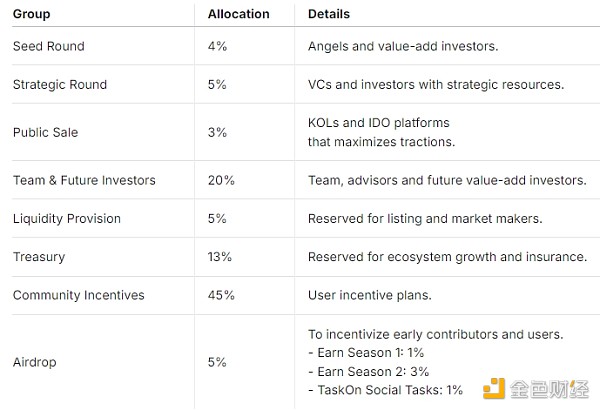Image resolution: width=600 pixels, height=410 pixels.
Task: Click the 'TaskOn Social Tasks: 1%' line
Action: click(386, 389)
